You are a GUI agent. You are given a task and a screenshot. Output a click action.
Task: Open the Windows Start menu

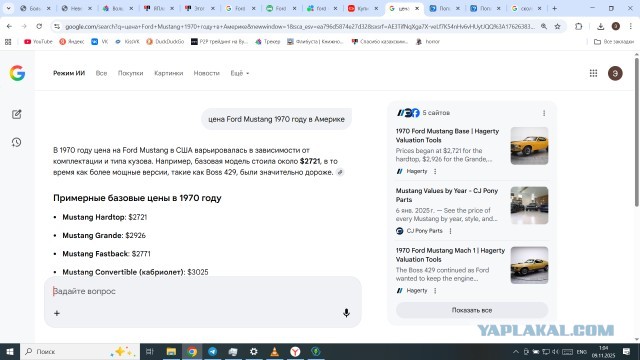coord(10,351)
